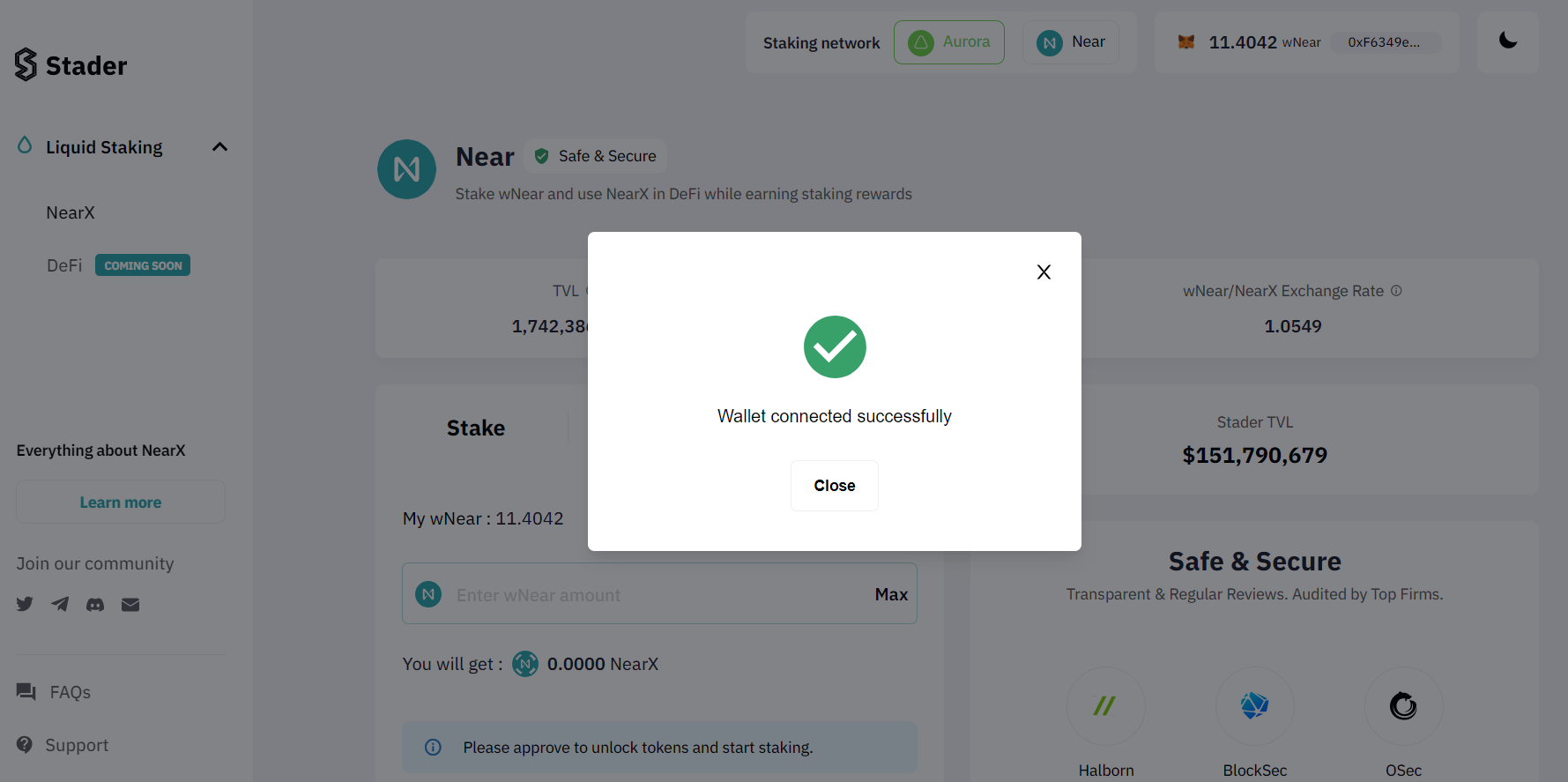Click the wNear icon in the input field

[x=428, y=594]
